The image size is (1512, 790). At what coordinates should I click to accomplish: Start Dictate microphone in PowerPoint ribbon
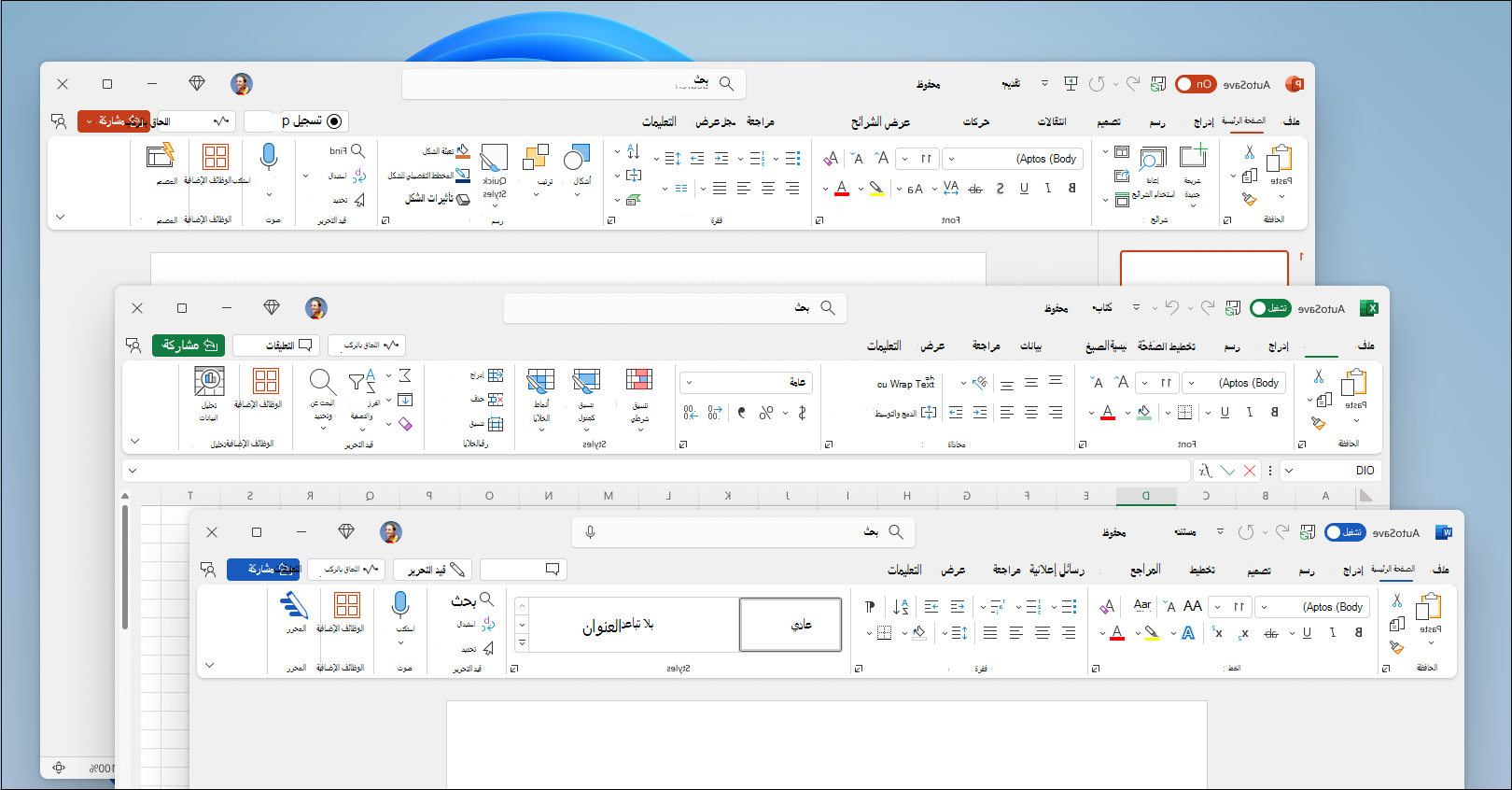pyautogui.click(x=269, y=157)
